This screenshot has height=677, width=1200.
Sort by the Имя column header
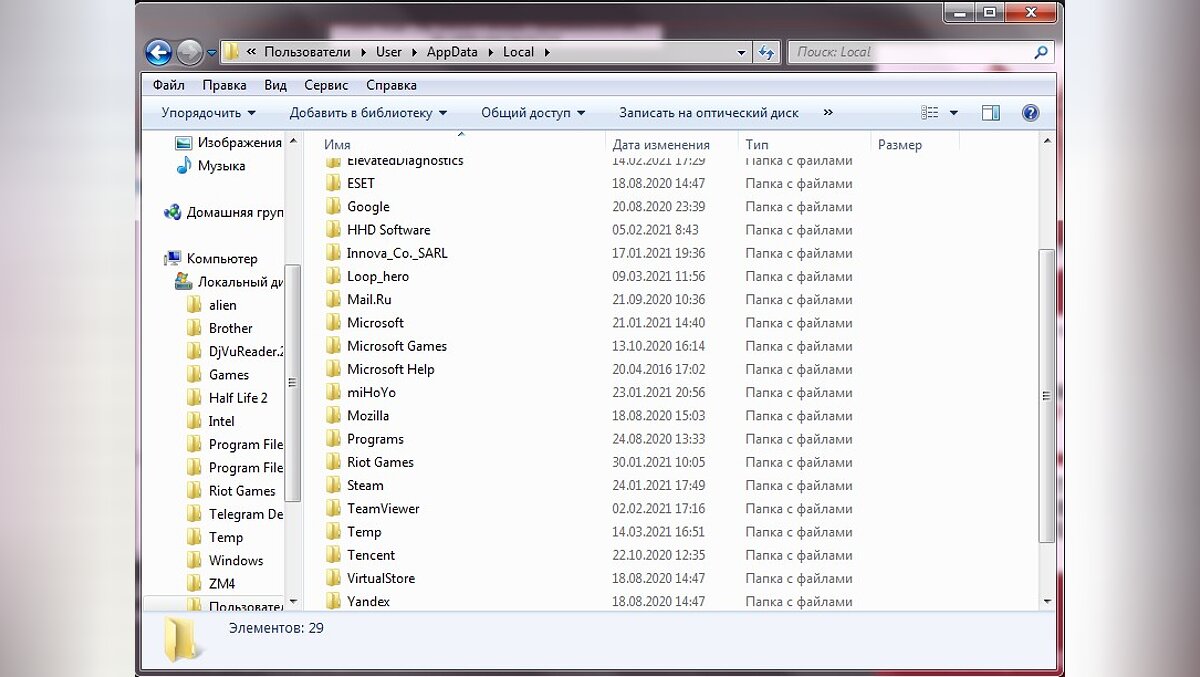tap(337, 145)
